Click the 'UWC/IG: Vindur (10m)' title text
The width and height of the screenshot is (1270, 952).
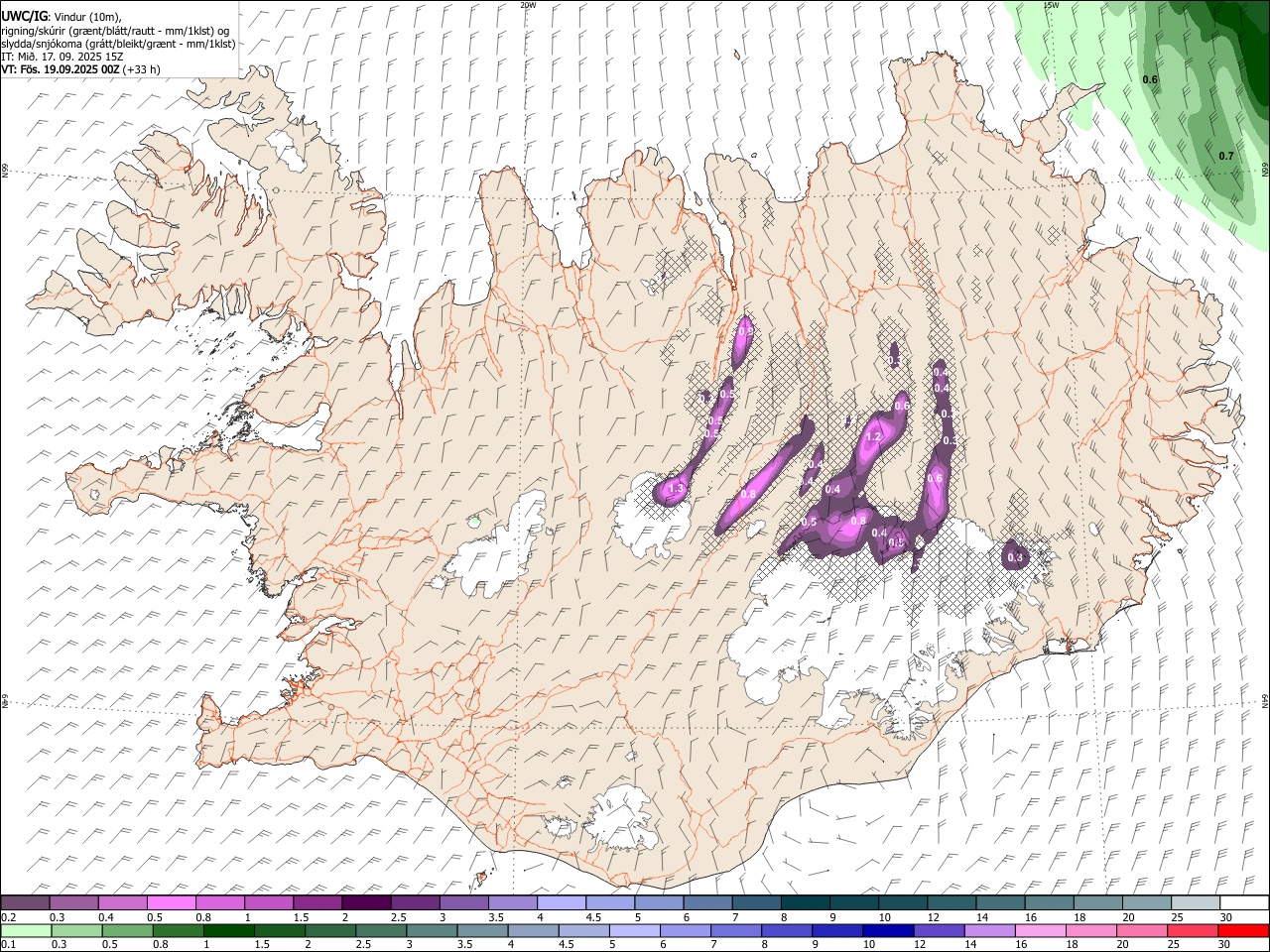62,16
